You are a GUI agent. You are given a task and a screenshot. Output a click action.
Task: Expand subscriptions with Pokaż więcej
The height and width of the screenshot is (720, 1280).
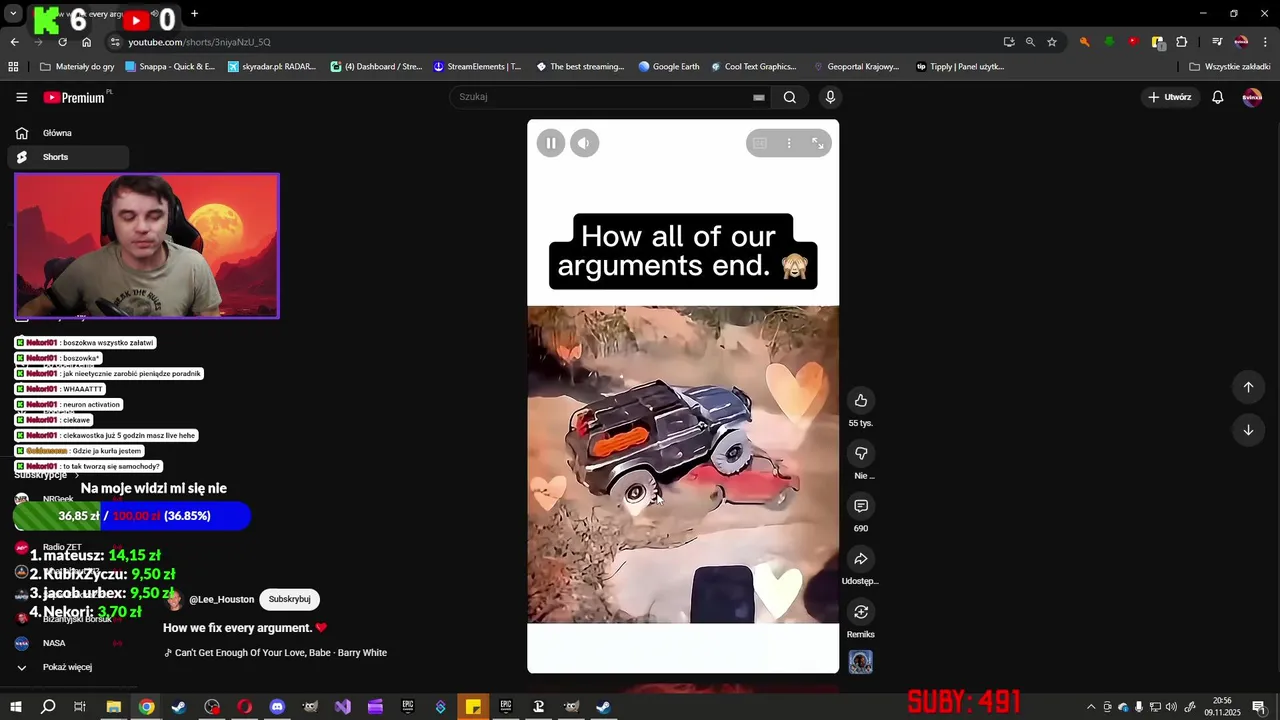coord(68,667)
